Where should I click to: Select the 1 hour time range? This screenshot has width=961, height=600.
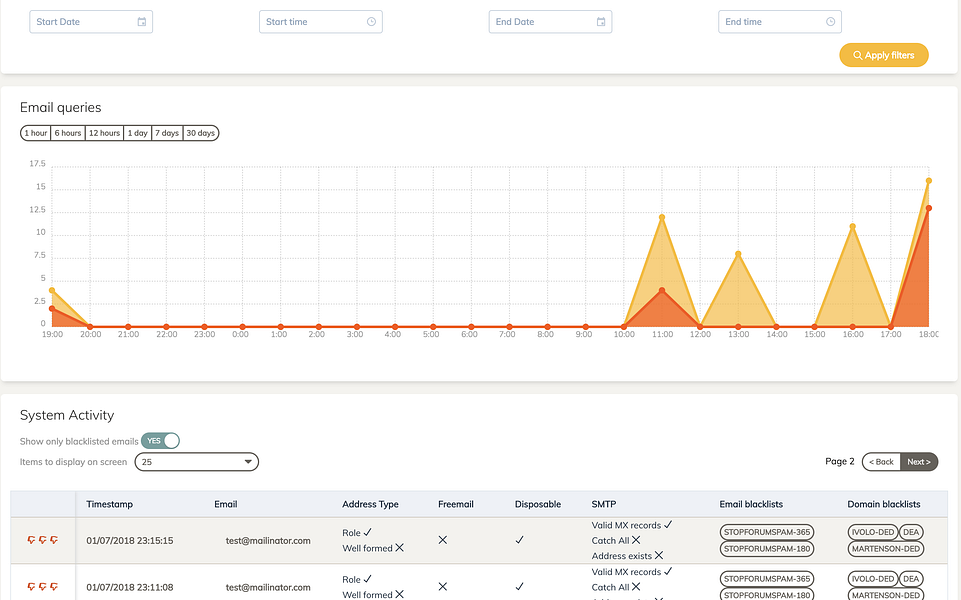point(36,133)
